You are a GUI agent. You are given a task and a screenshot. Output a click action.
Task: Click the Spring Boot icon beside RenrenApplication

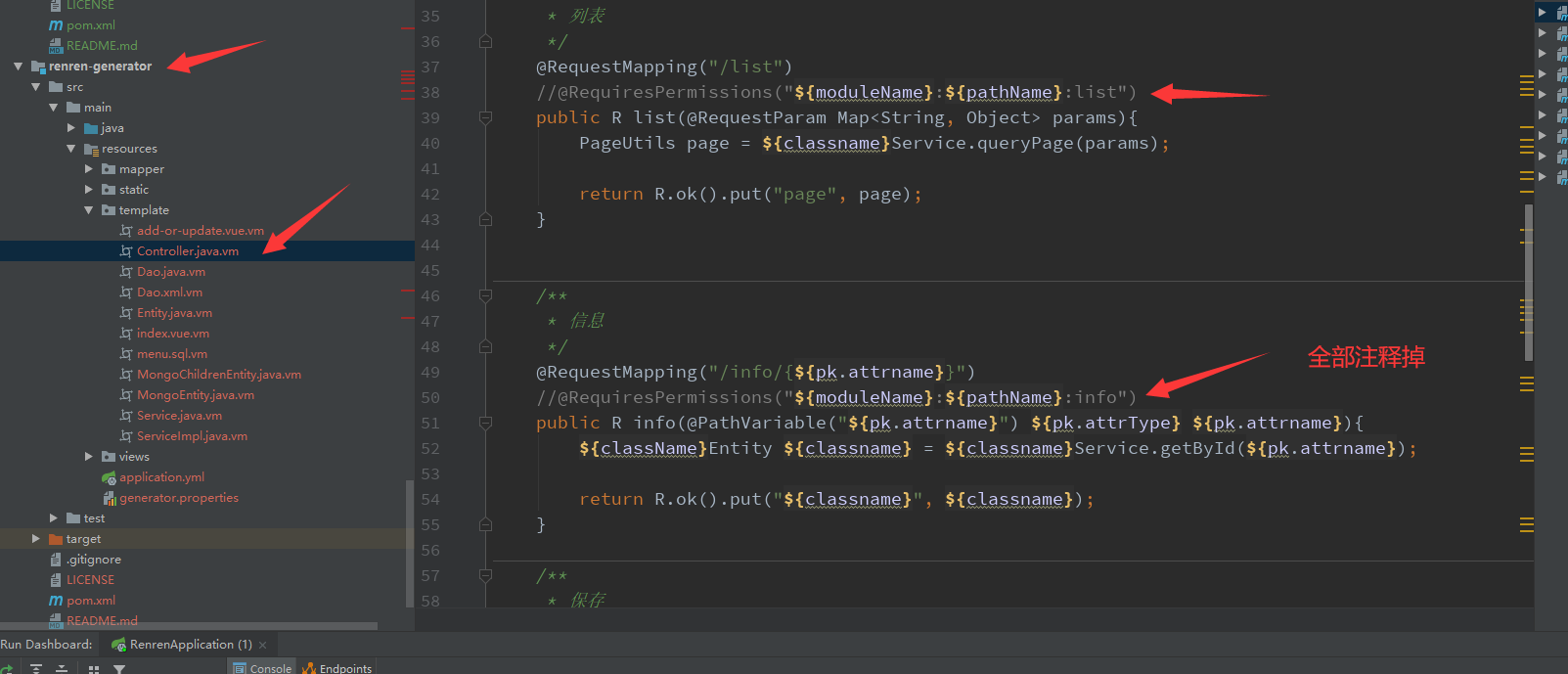(x=118, y=645)
